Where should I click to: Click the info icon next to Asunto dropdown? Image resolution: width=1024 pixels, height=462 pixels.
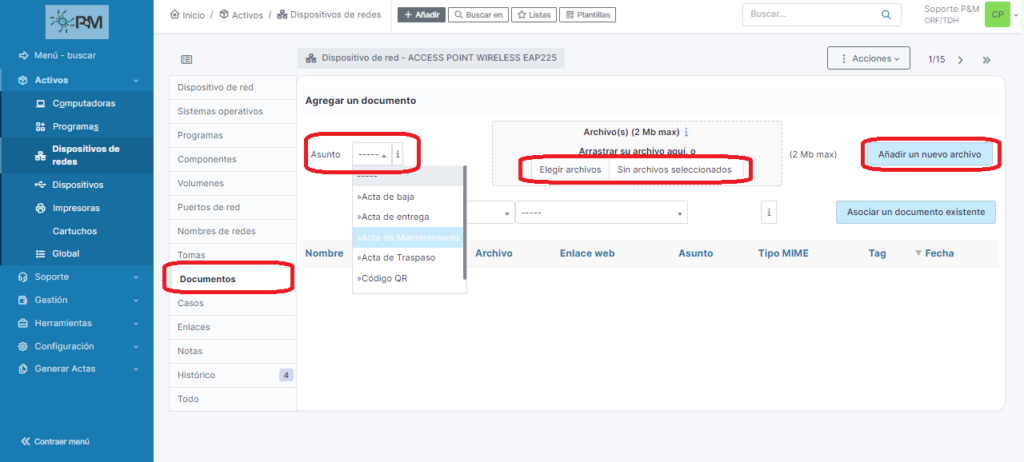397,155
